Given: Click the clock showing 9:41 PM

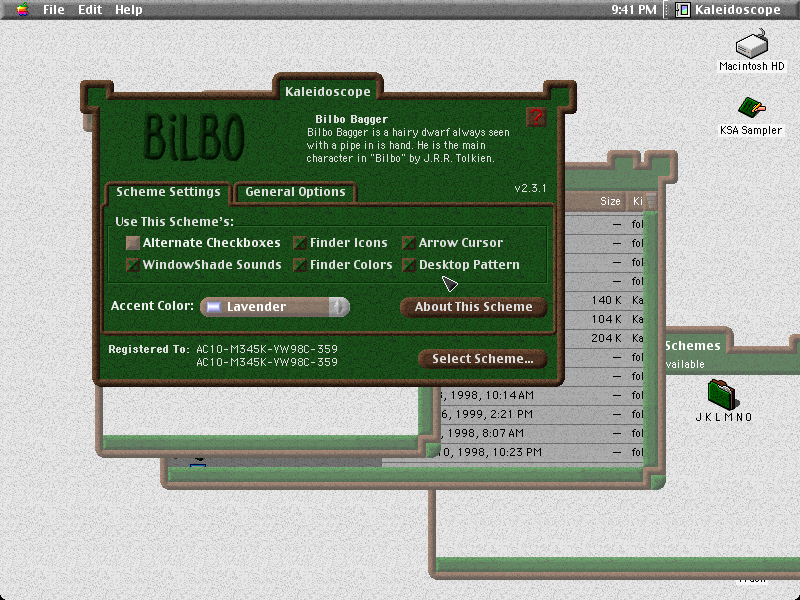Looking at the screenshot, I should tap(634, 10).
